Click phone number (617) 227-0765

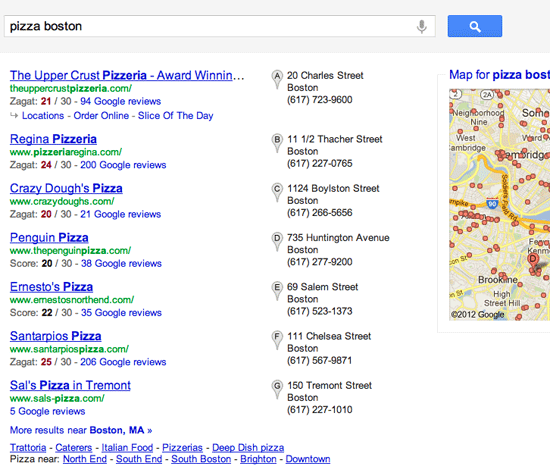[320, 163]
